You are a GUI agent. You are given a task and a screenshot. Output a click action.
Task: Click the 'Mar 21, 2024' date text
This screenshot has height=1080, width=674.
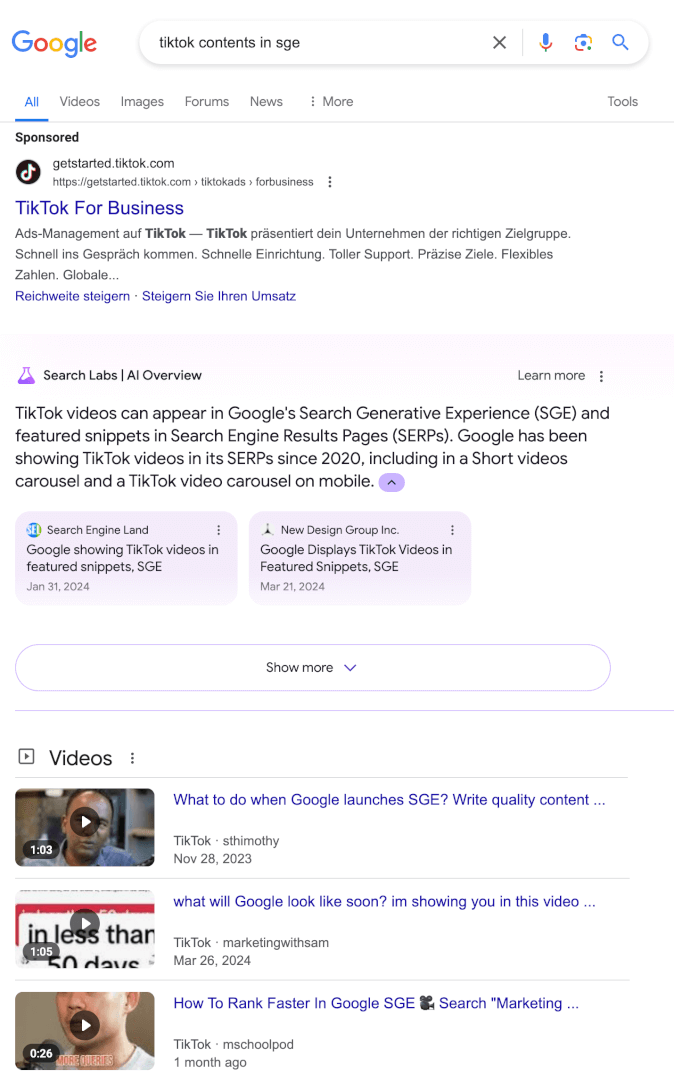tap(292, 586)
